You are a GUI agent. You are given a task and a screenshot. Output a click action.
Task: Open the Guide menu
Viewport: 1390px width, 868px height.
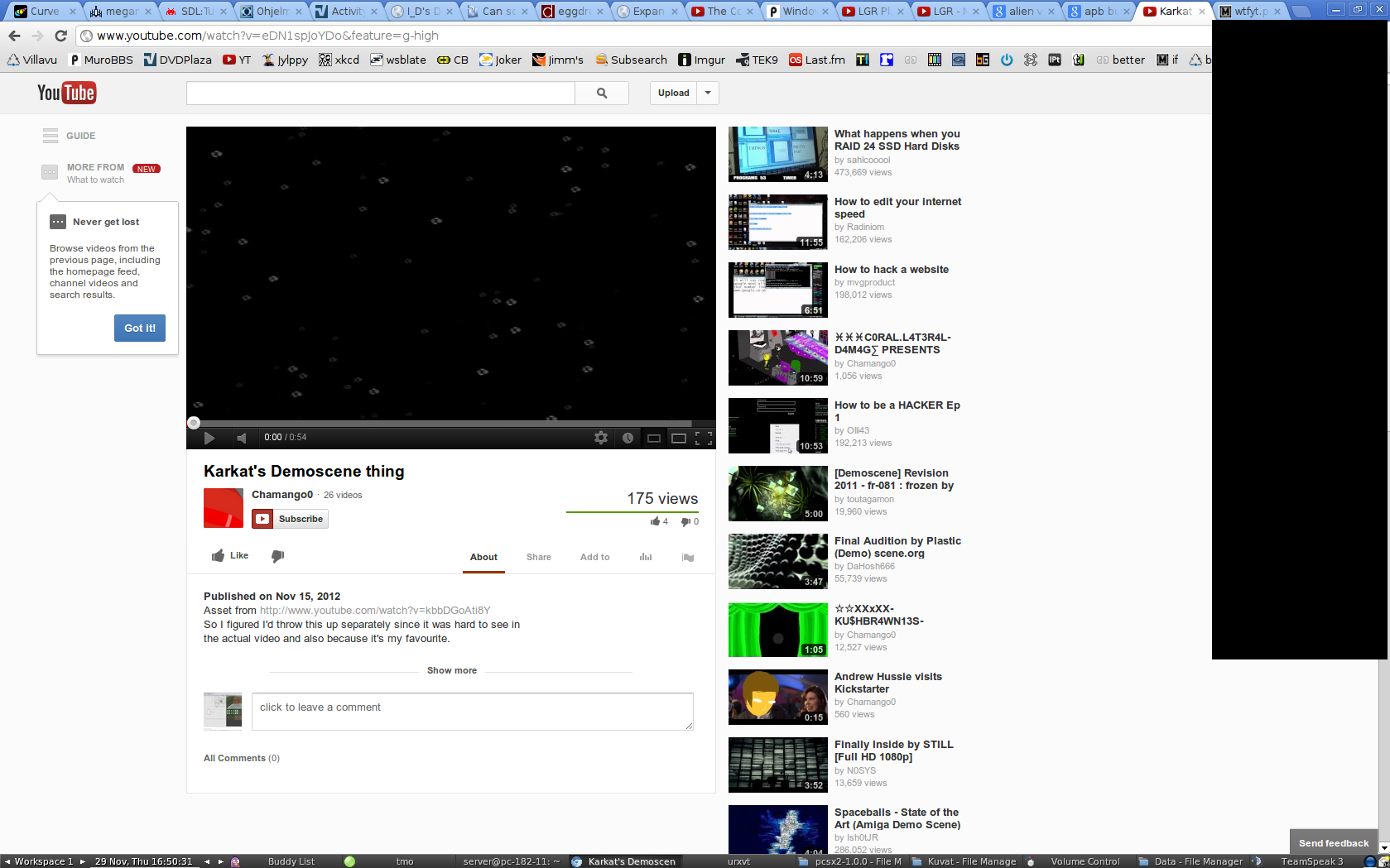click(x=70, y=136)
